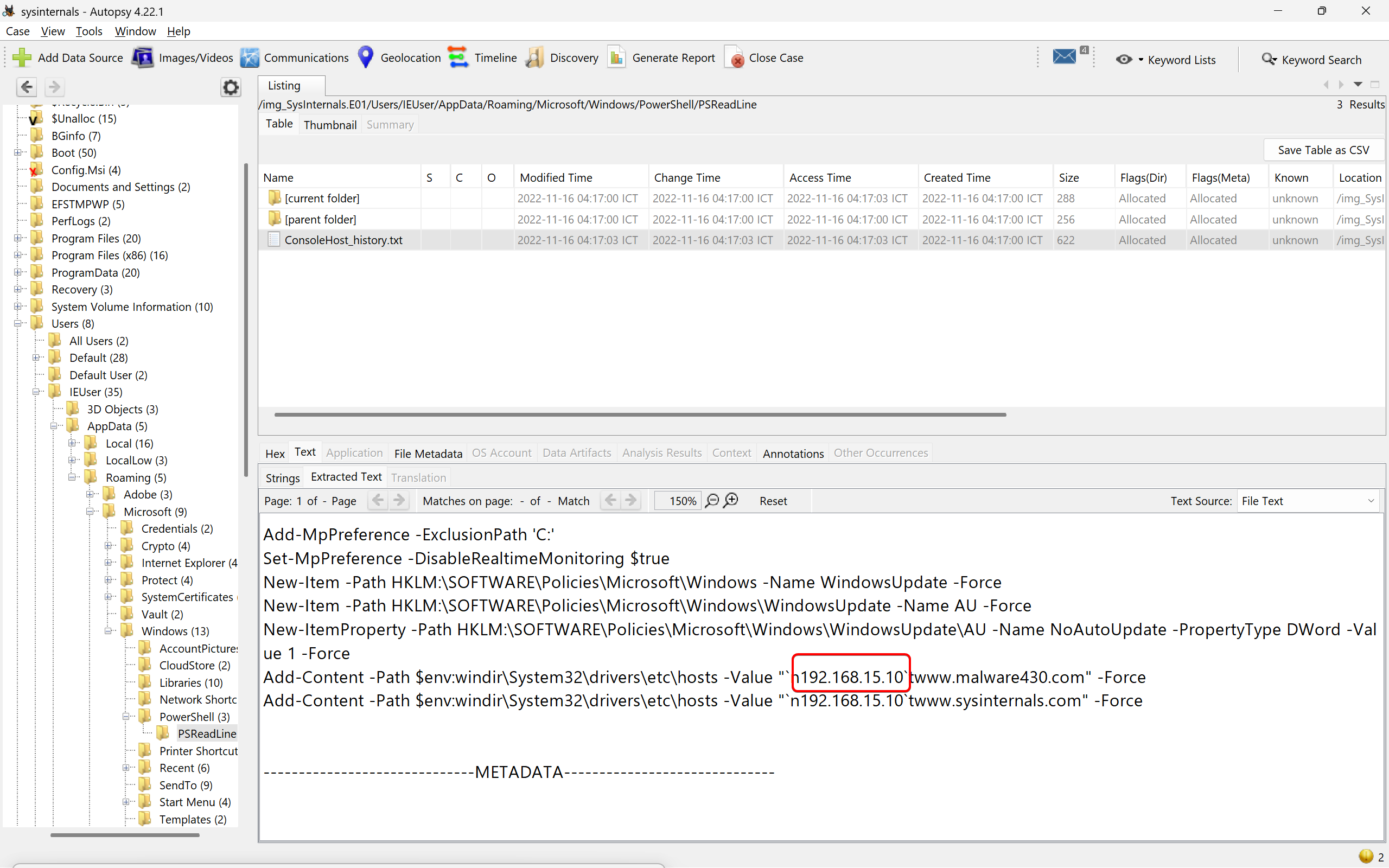Click the tree panel vertical scrollbar
1389x868 pixels.
(x=246, y=320)
